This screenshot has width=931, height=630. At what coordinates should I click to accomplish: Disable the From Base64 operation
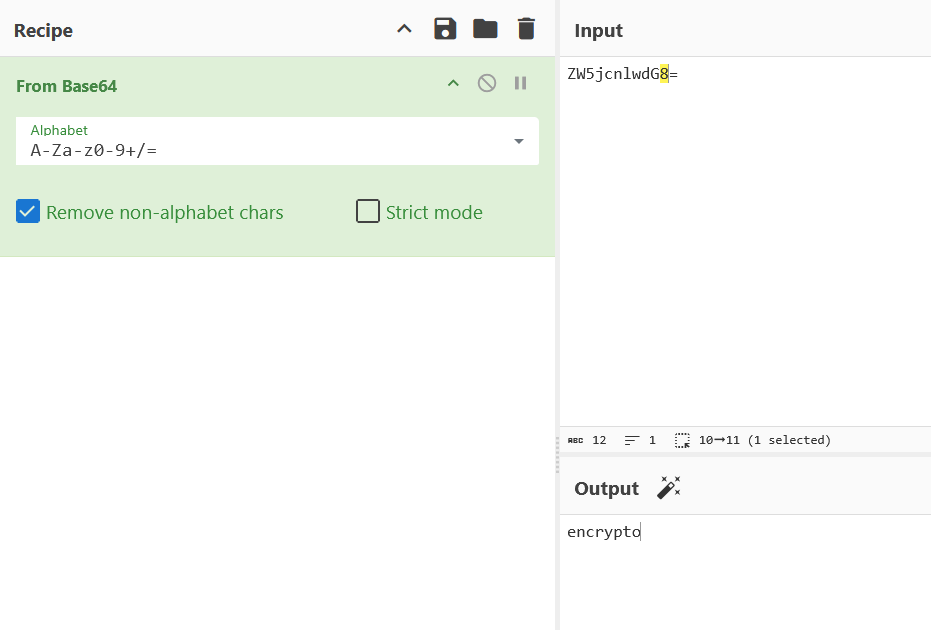click(487, 83)
